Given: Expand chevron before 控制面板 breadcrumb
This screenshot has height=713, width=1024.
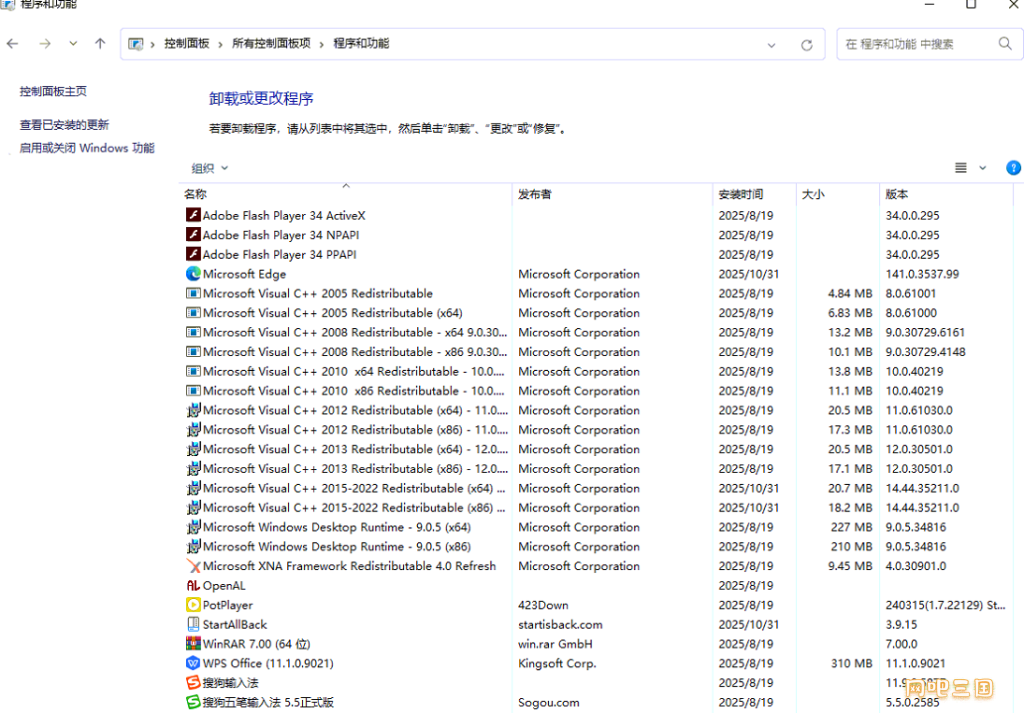Looking at the screenshot, I should pyautogui.click(x=152, y=44).
